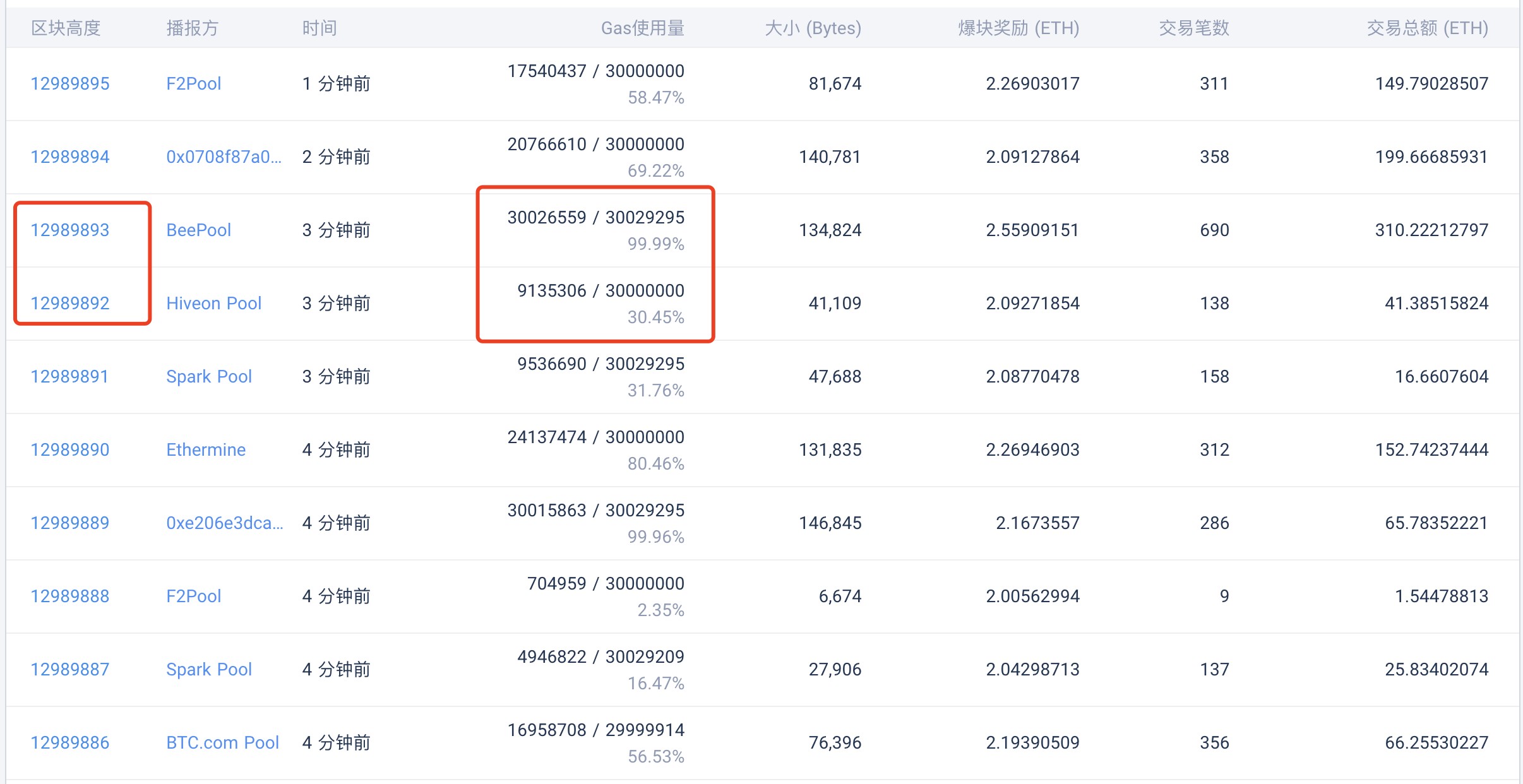
Task: Select transaction count 690
Action: click(x=1214, y=230)
